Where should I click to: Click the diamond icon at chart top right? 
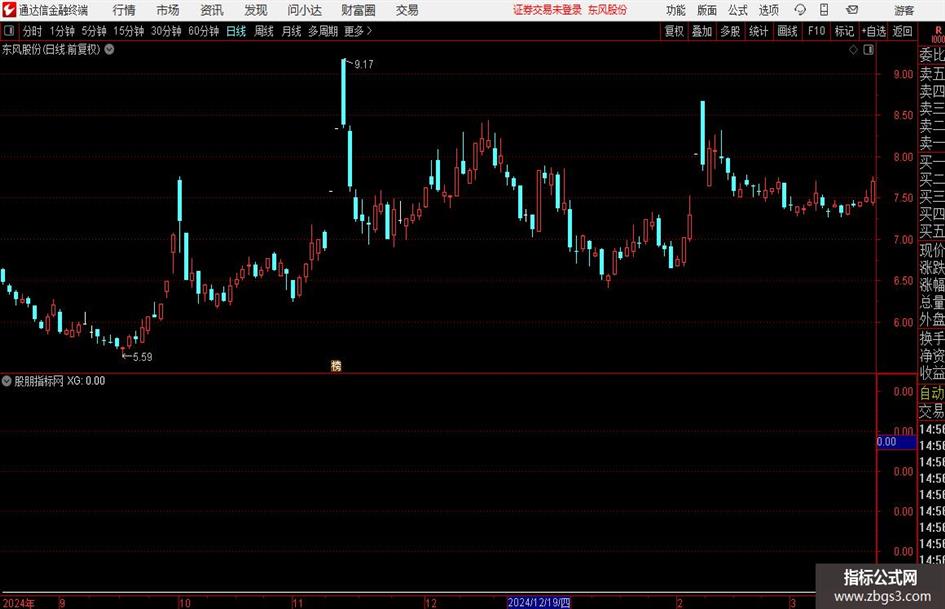(853, 50)
